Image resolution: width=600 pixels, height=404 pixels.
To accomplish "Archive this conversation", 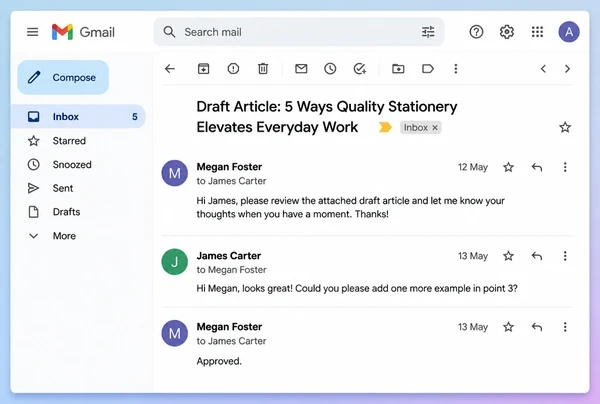I will coord(204,69).
